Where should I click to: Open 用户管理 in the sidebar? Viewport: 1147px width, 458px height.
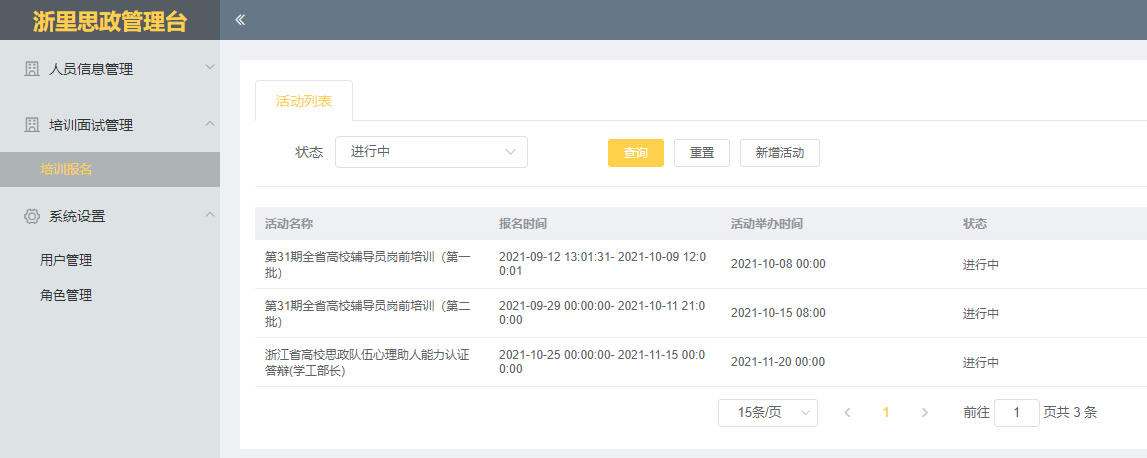(66, 260)
